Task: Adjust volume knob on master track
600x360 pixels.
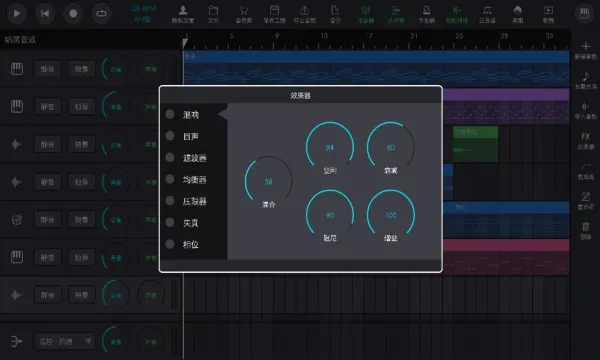Action: click(115, 341)
